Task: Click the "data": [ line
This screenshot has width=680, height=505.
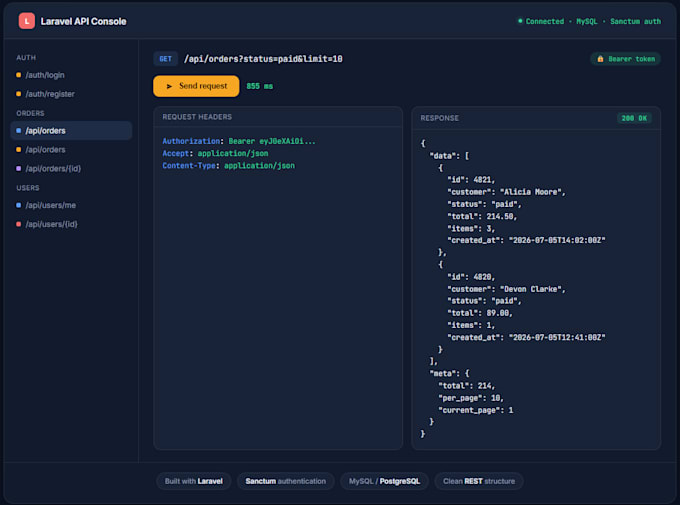Action: 449,156
